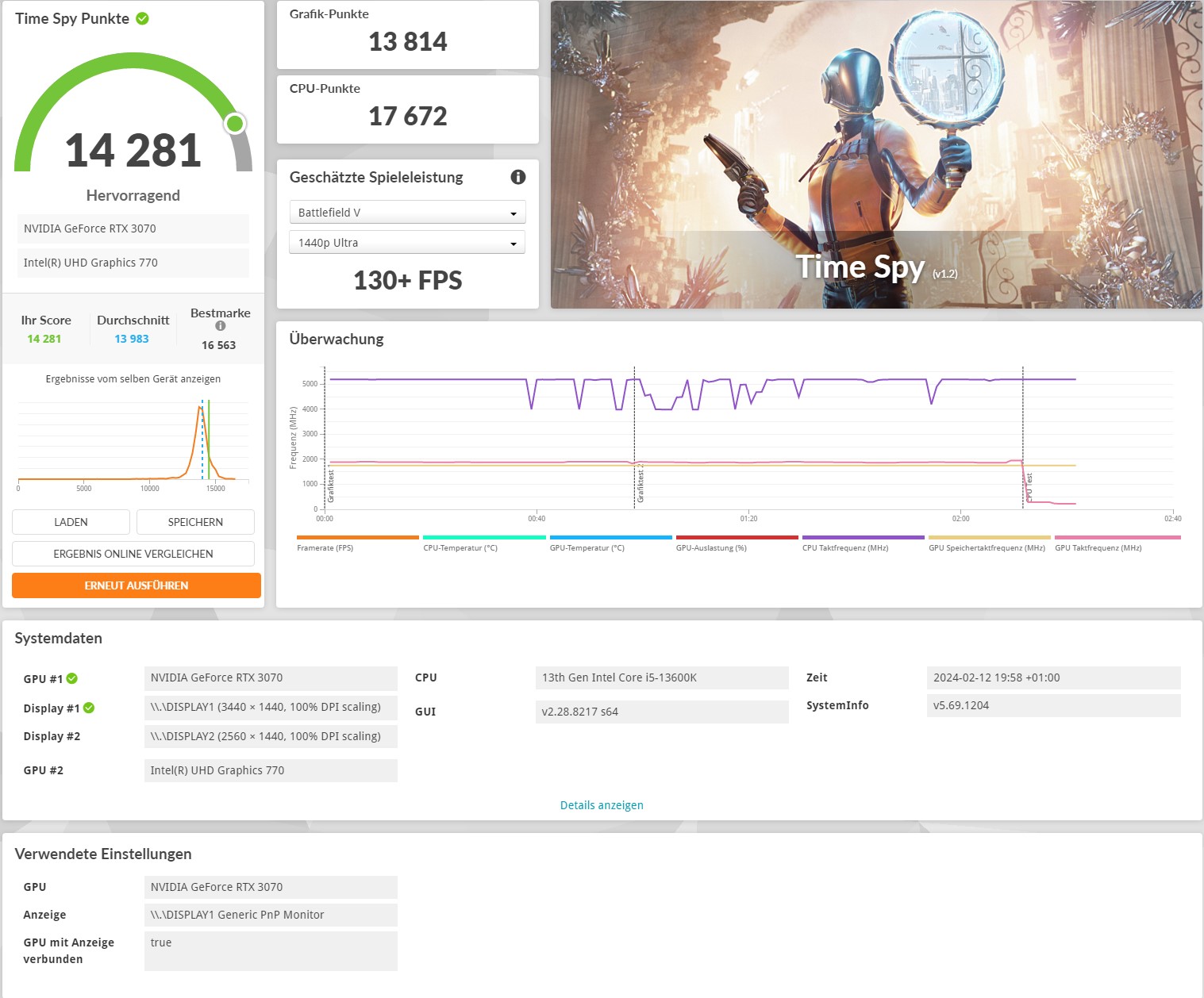Click the green verified checkmark beside Time Spy Punkte
1204x998 pixels.
click(143, 18)
